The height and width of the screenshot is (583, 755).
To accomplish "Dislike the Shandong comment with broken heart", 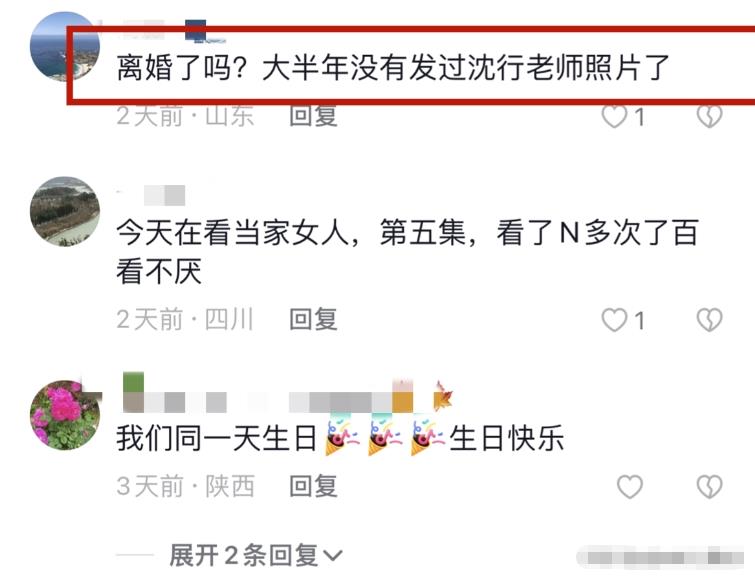I will [709, 116].
